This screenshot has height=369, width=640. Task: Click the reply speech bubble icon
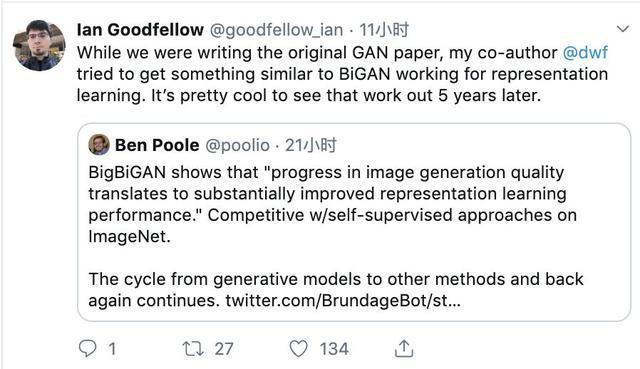coord(87,349)
